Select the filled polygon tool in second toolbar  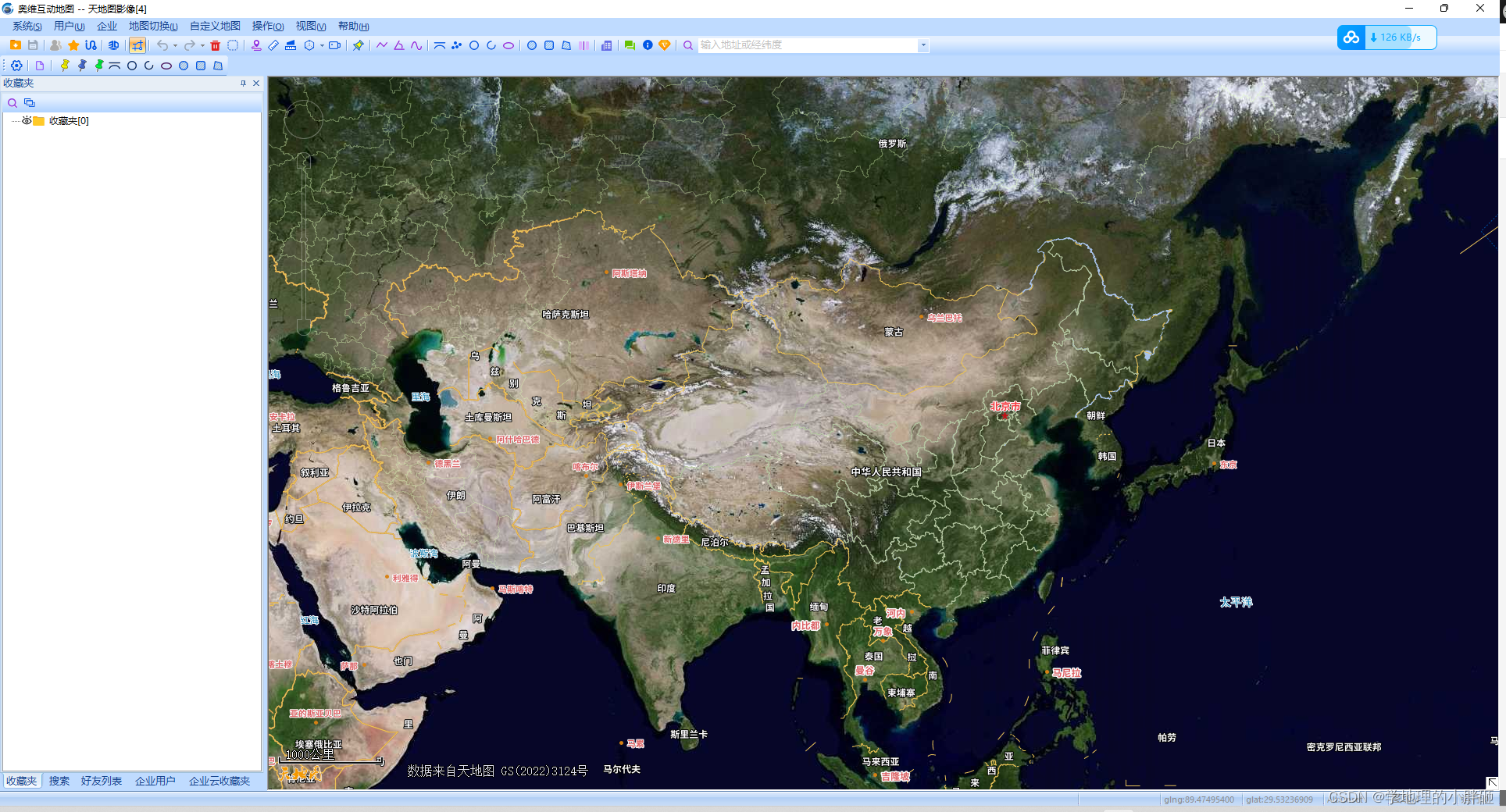(218, 66)
